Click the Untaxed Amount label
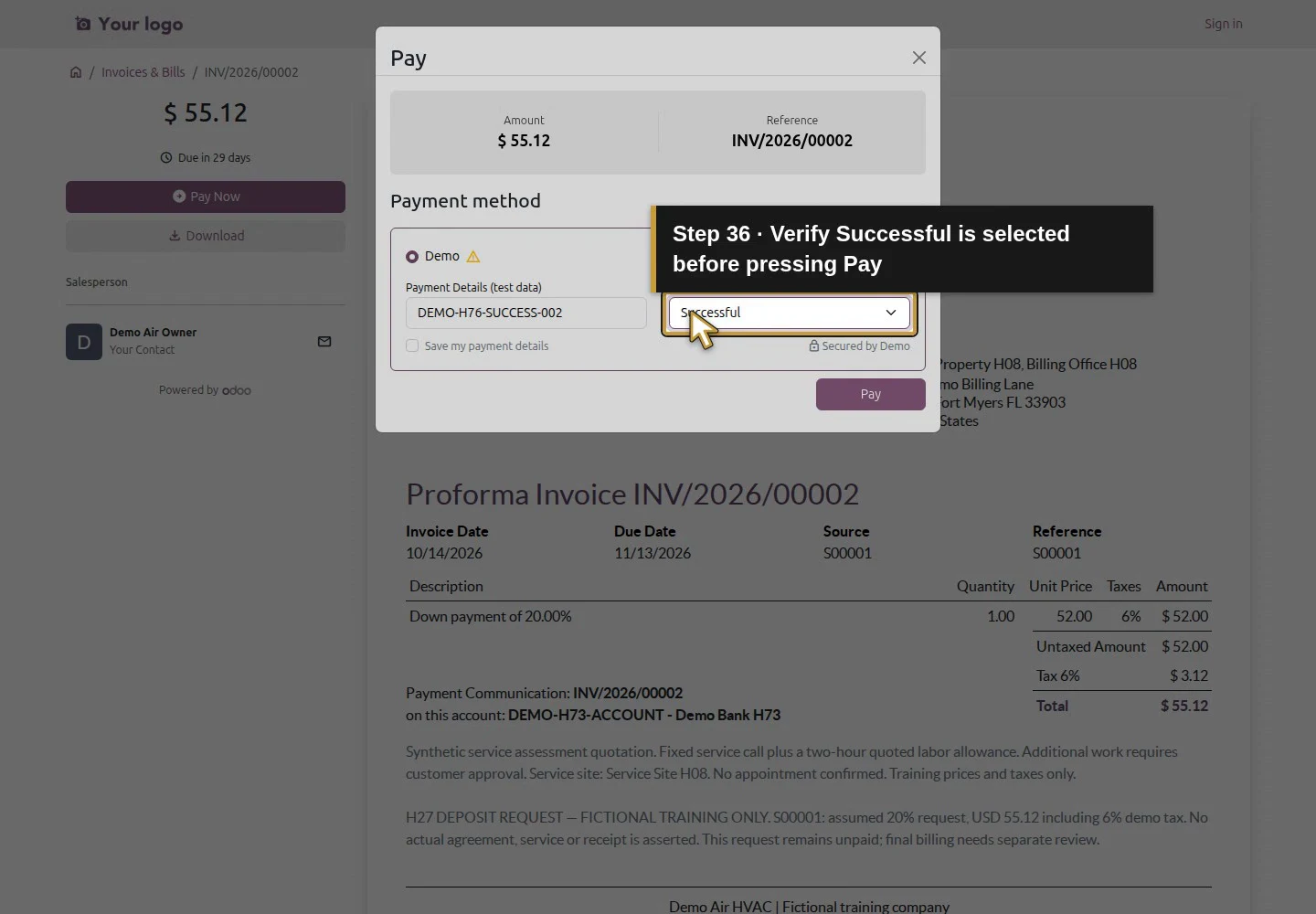1316x914 pixels. click(1091, 647)
